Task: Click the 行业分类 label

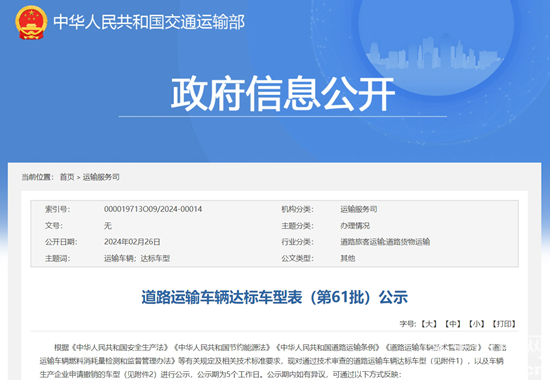Action: coord(297,242)
